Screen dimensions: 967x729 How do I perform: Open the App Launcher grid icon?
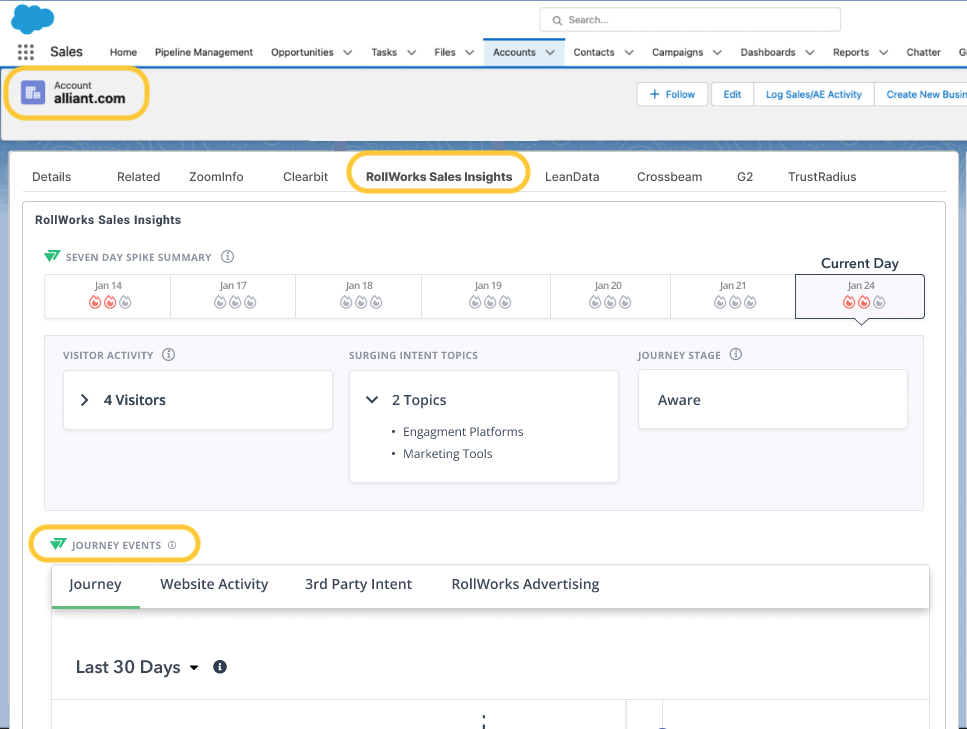(26, 52)
